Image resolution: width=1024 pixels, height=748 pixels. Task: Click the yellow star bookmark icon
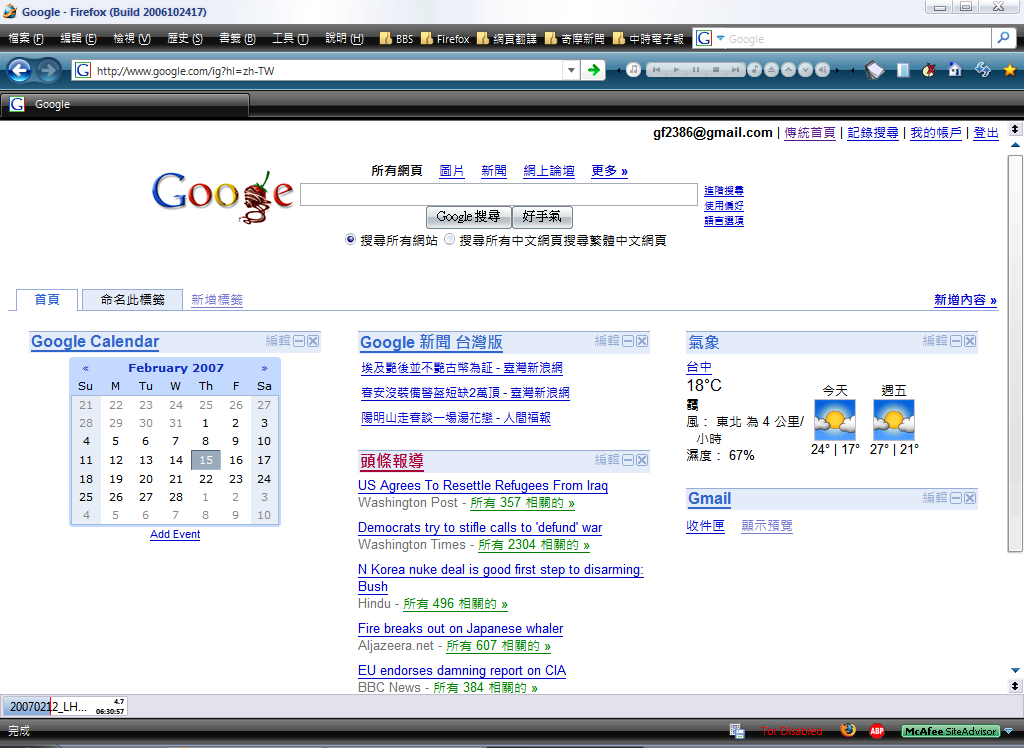click(x=1009, y=69)
